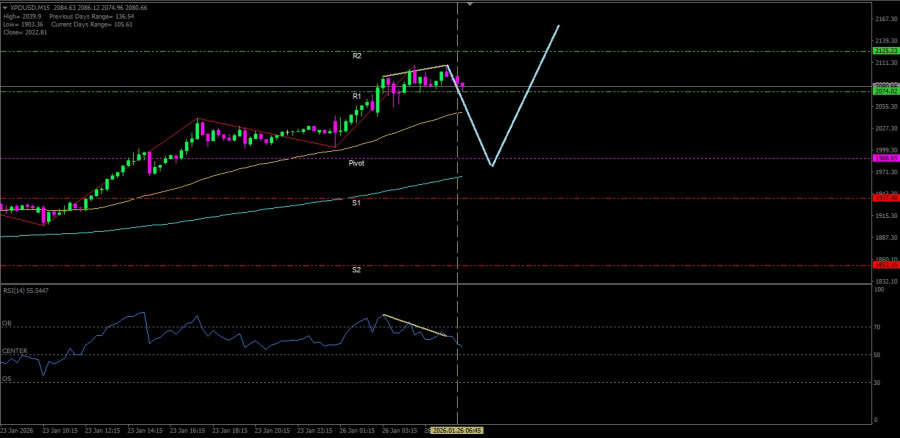
Task: Click the red S1 price tag on axis
Action: 884,198
